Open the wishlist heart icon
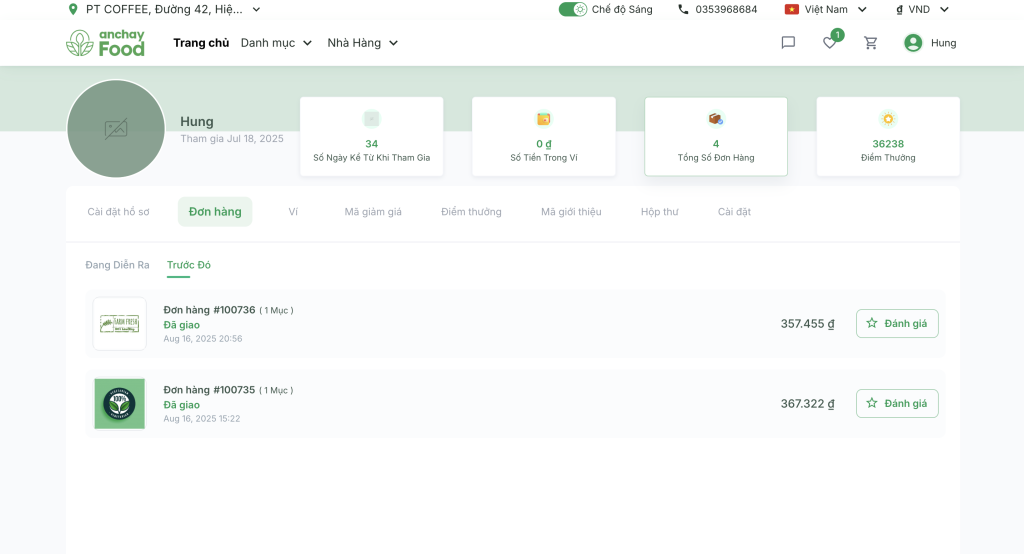This screenshot has width=1024, height=554. coord(829,43)
